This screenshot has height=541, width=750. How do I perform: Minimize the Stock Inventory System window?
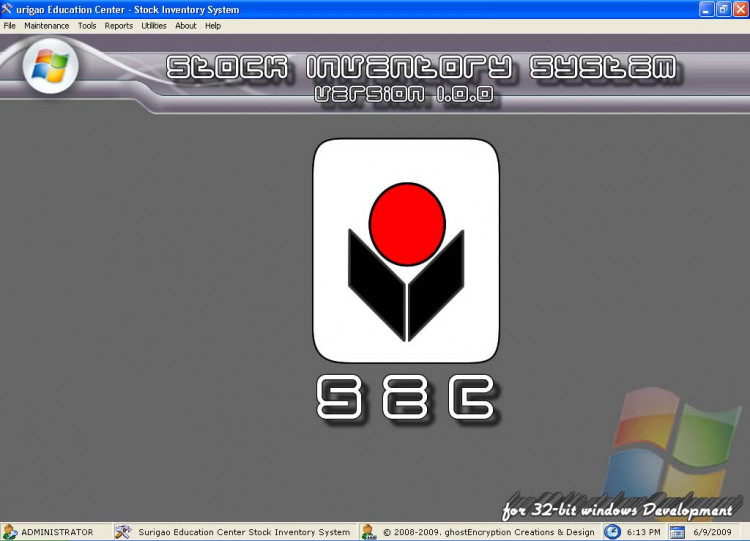706,9
